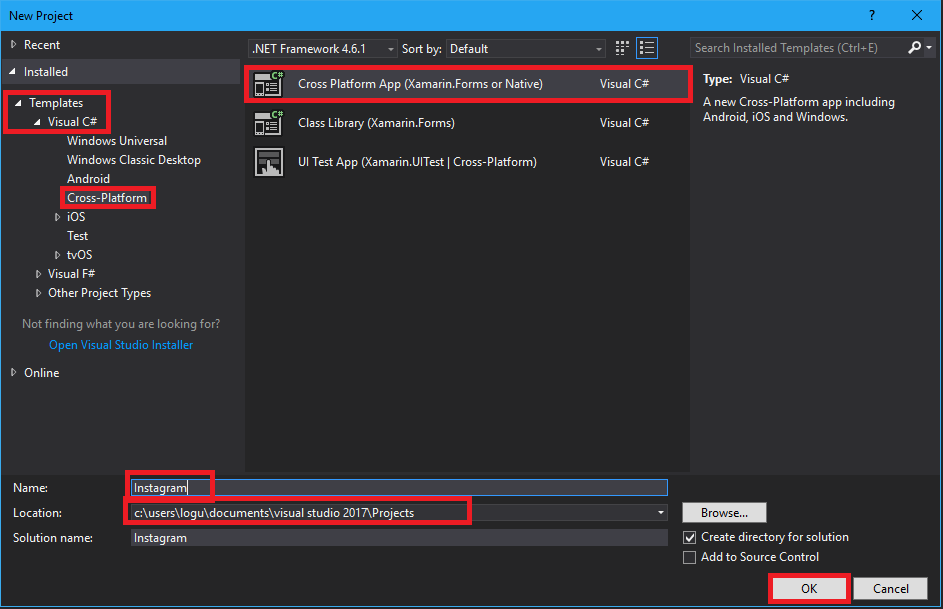Open Location path dropdown arrow
Image resolution: width=943 pixels, height=609 pixels.
click(x=660, y=513)
